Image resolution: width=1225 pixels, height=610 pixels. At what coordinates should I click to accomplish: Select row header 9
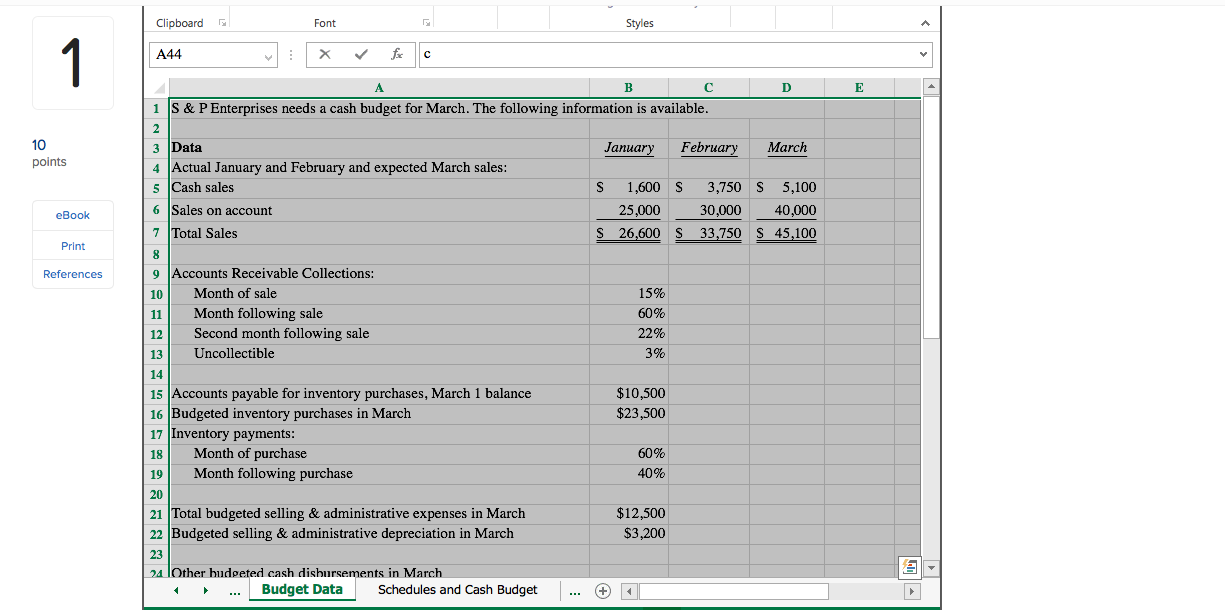(156, 273)
